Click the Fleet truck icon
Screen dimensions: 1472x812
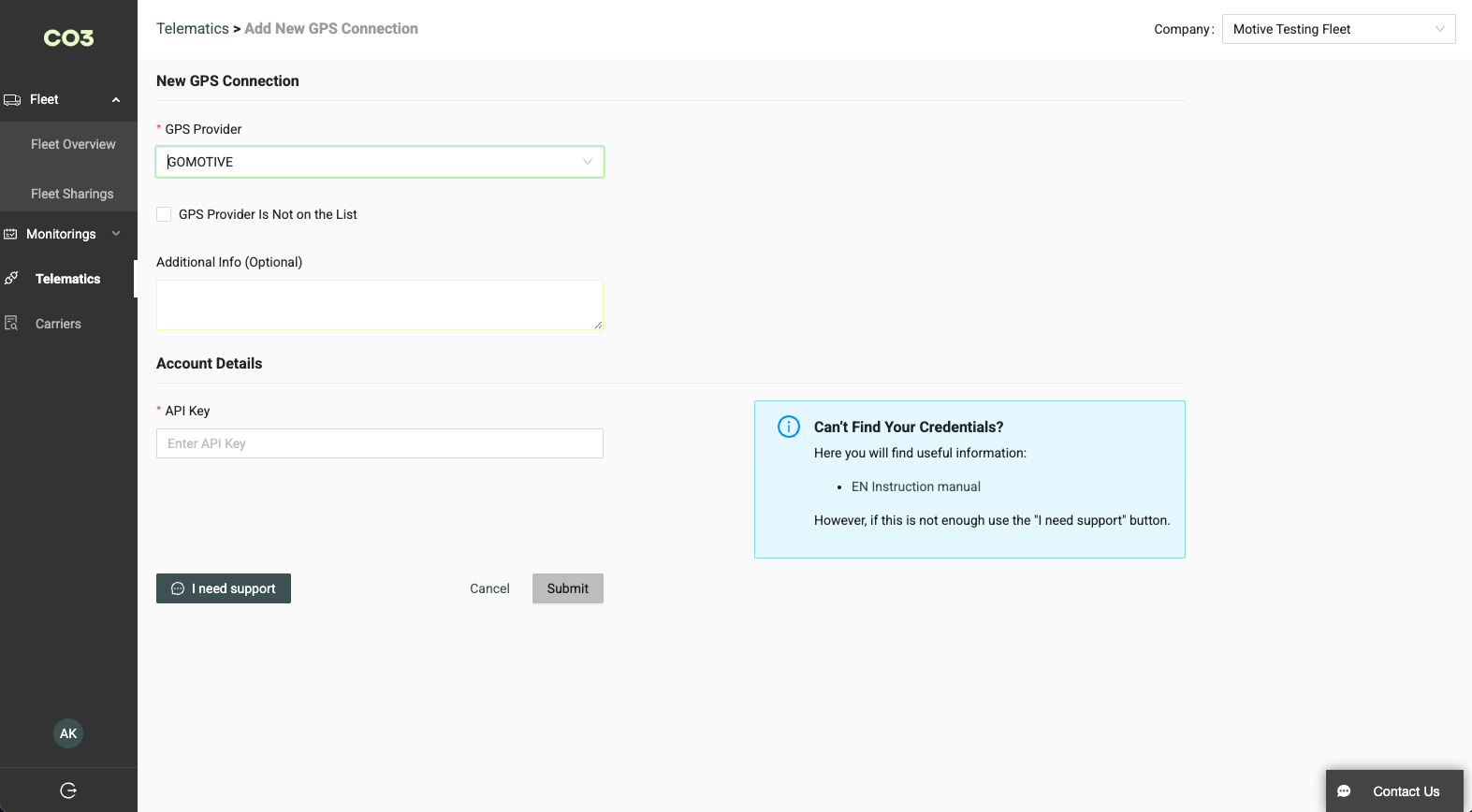[x=12, y=100]
